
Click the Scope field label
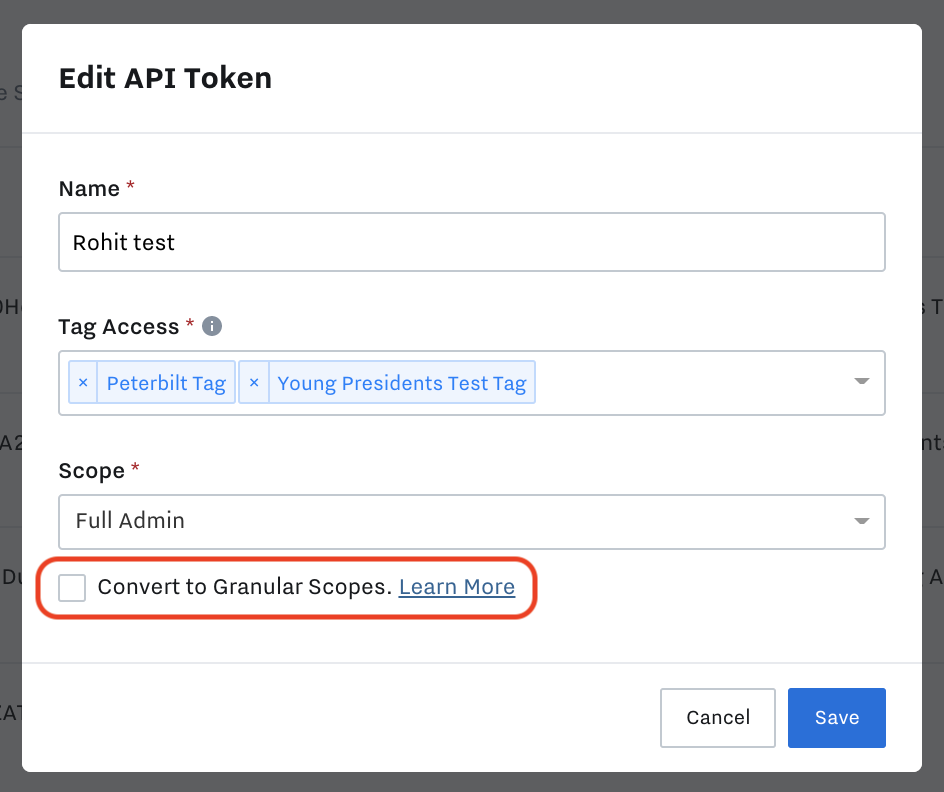pos(92,470)
